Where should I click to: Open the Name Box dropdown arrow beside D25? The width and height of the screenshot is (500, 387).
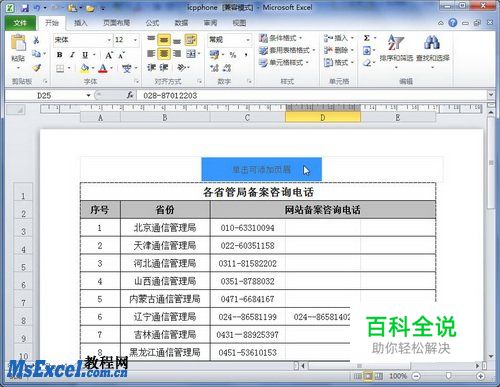[88, 95]
